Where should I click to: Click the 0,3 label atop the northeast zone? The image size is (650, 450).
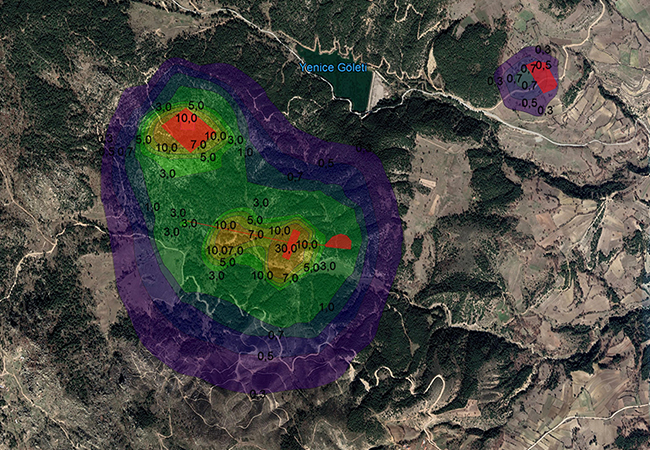tap(543, 49)
